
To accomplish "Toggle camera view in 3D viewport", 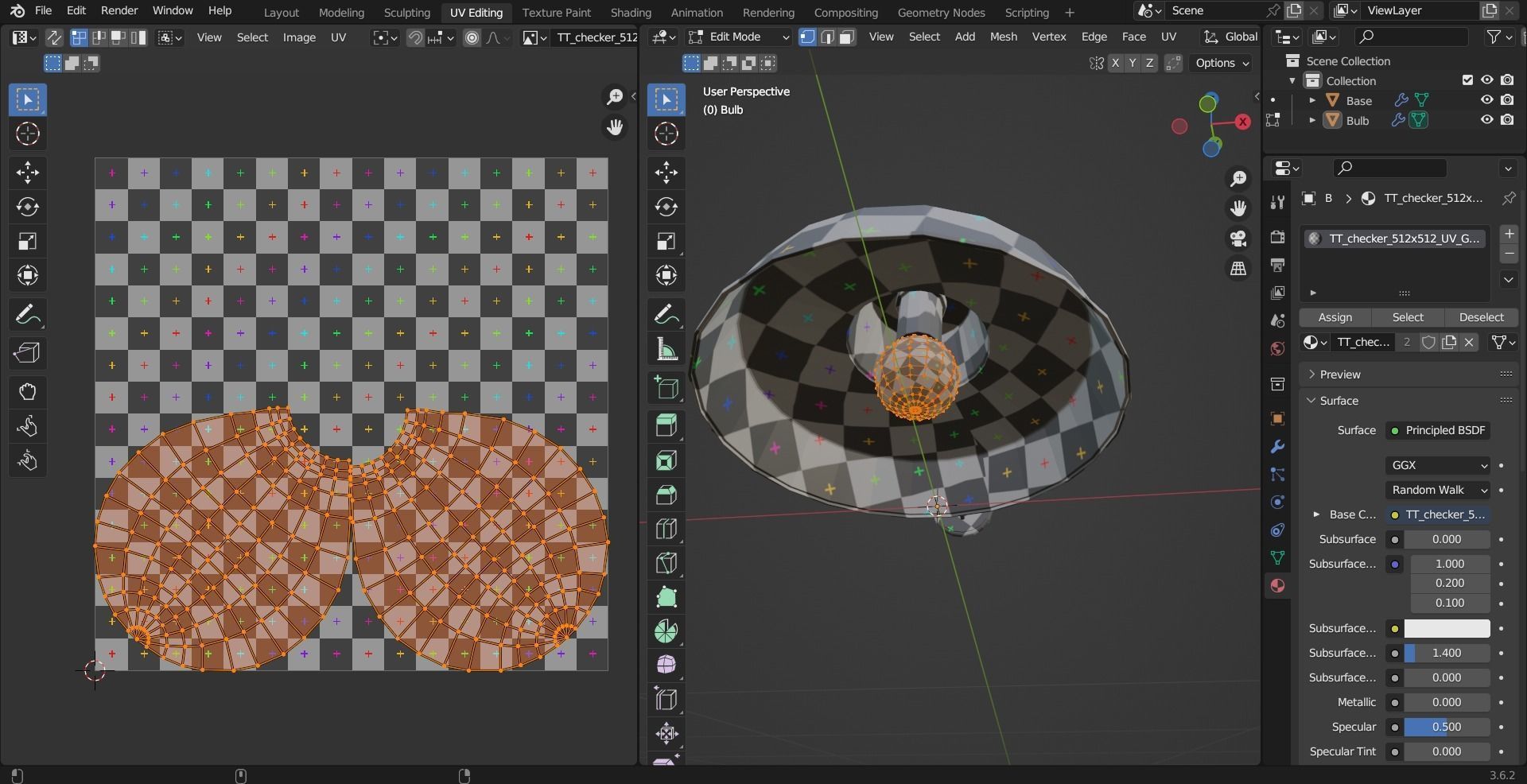I will pos(1238,239).
